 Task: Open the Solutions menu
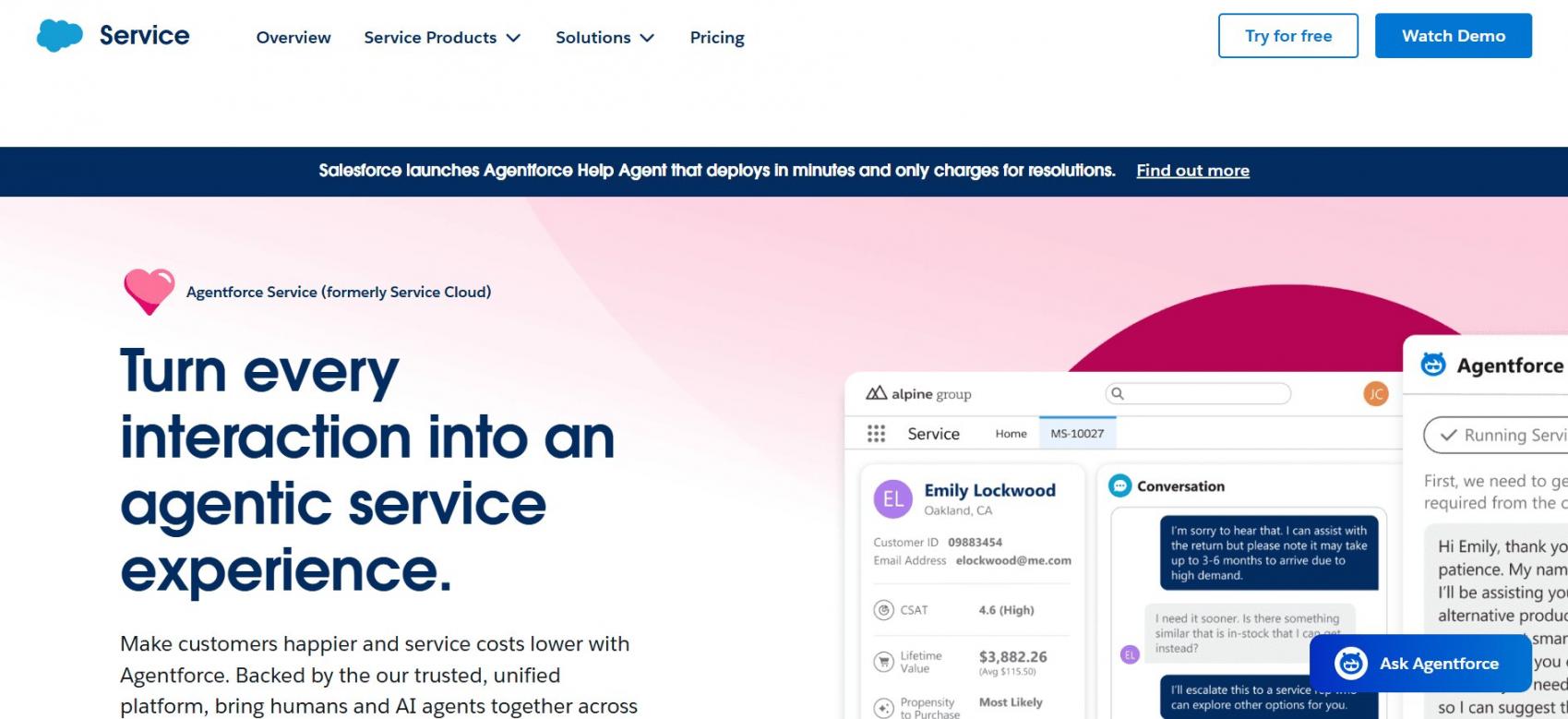(604, 37)
